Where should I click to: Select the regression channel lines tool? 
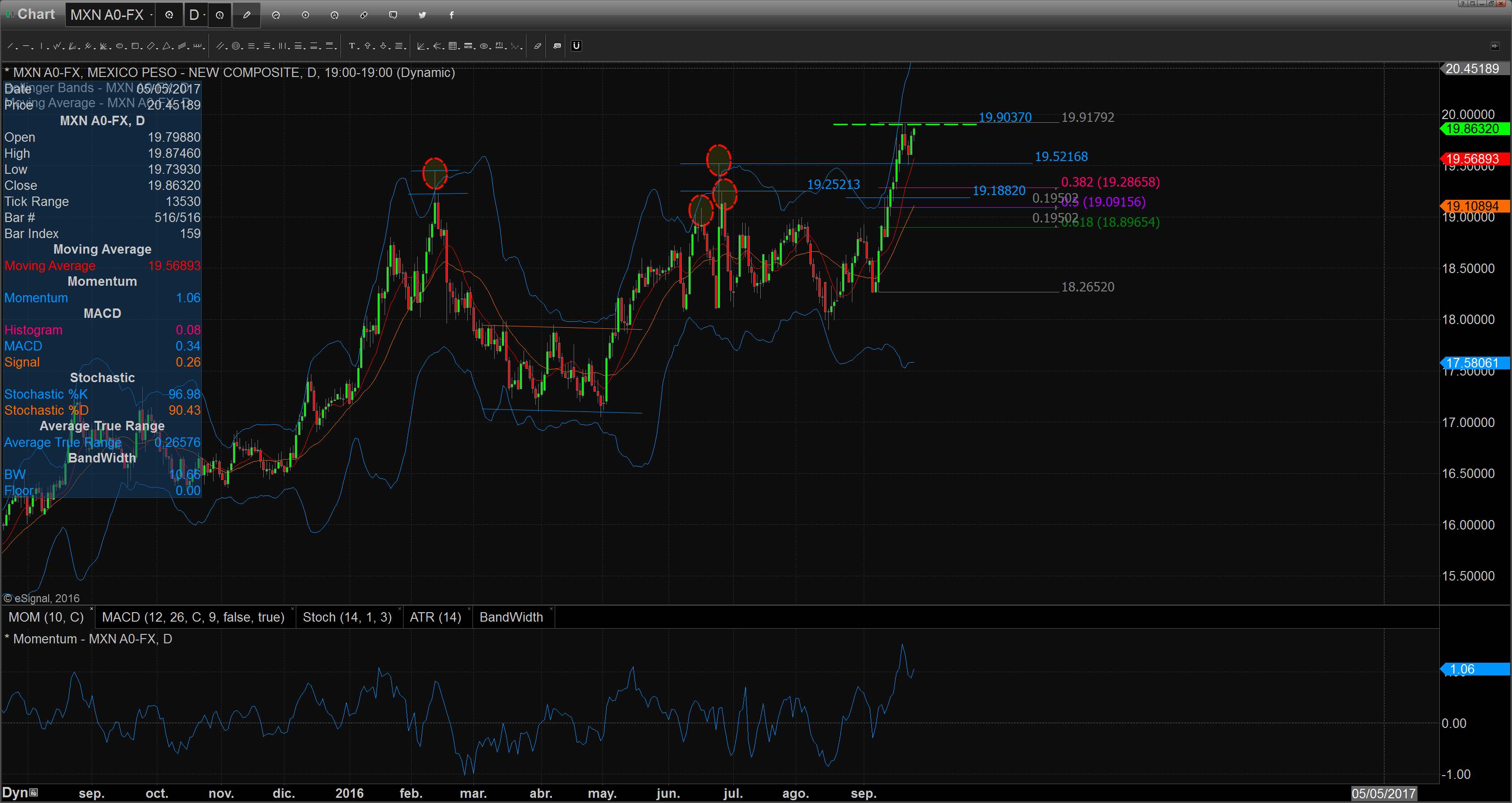point(182,46)
